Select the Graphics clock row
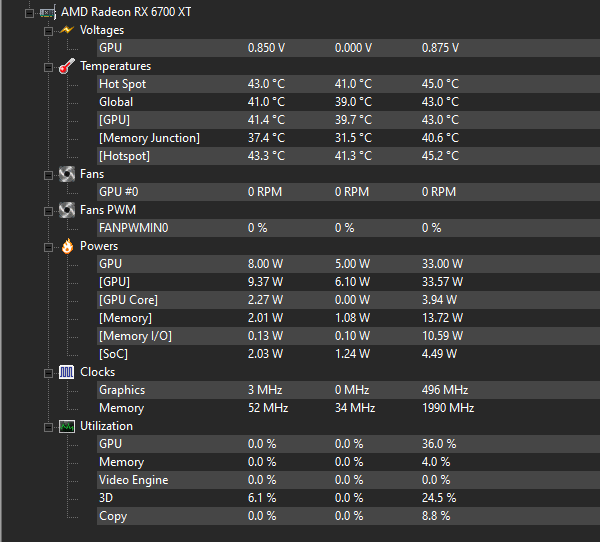Image resolution: width=601 pixels, height=542 pixels. 348,390
